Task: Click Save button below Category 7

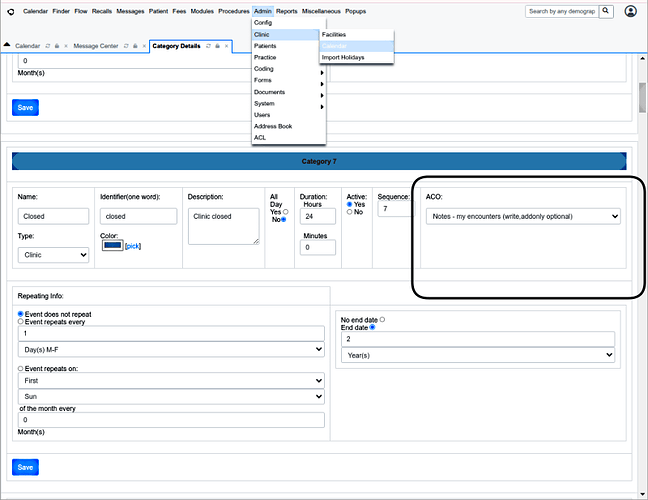Action: [25, 467]
